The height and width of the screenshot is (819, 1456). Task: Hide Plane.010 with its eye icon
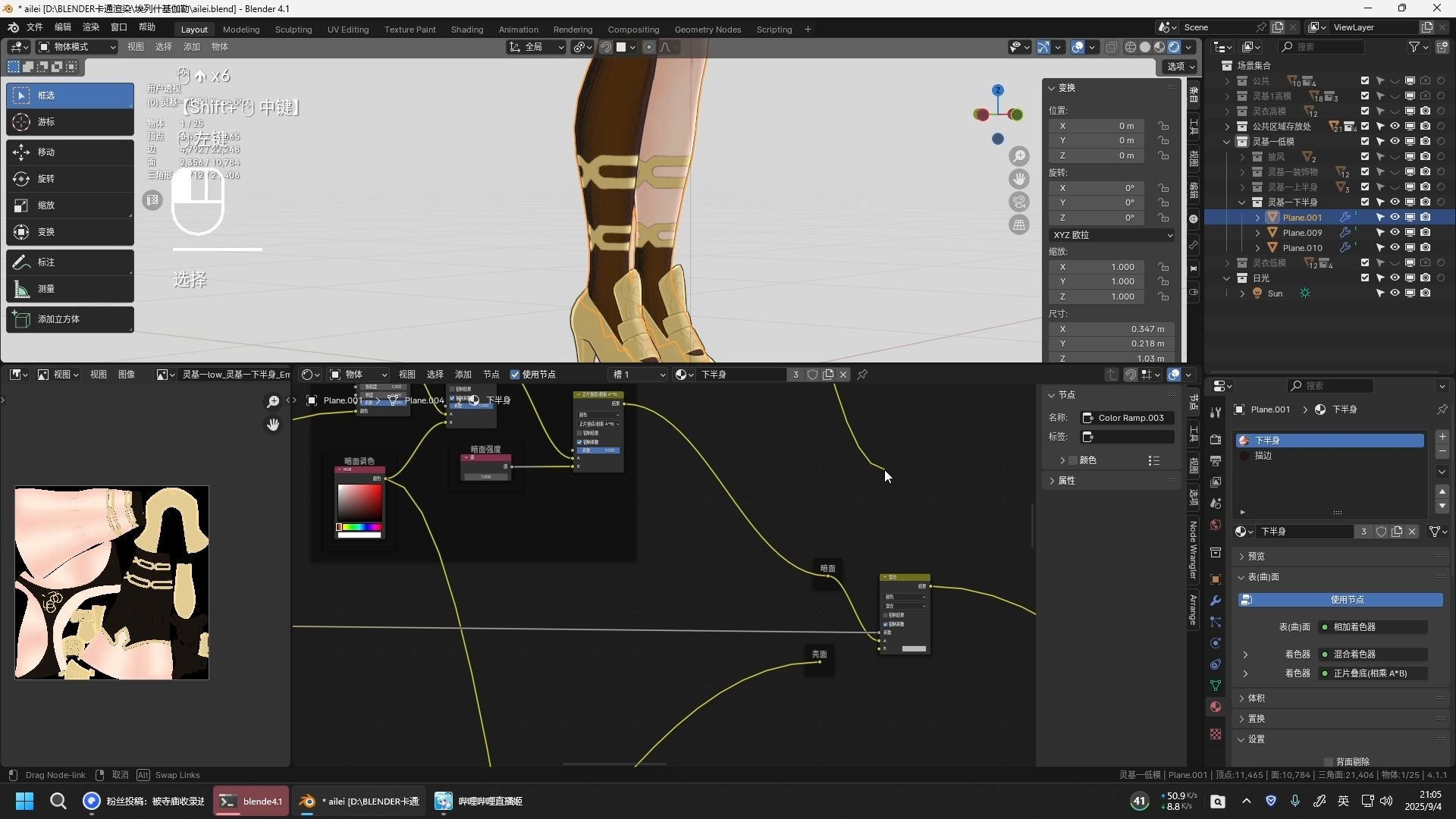coord(1395,248)
